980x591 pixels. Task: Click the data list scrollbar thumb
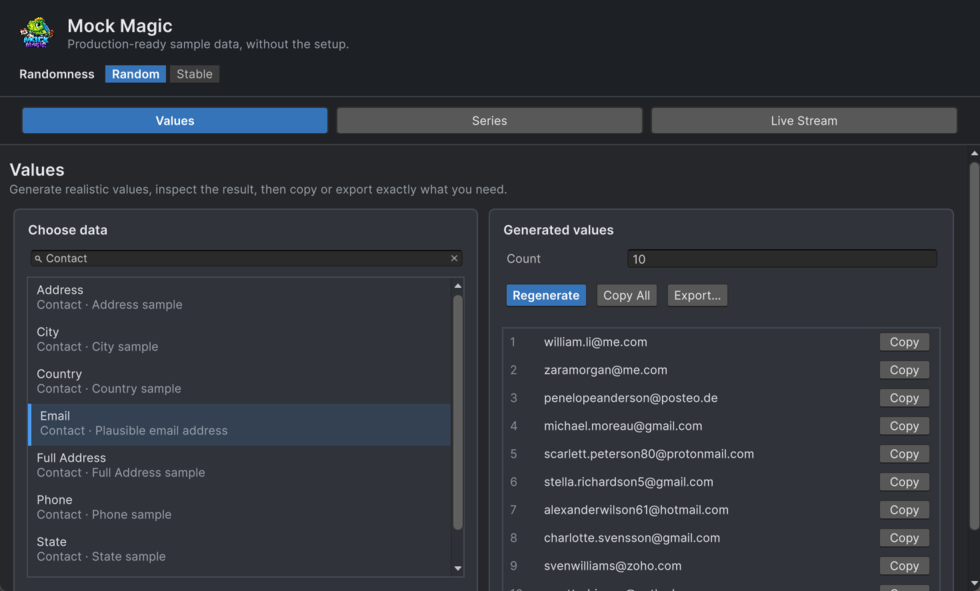458,412
